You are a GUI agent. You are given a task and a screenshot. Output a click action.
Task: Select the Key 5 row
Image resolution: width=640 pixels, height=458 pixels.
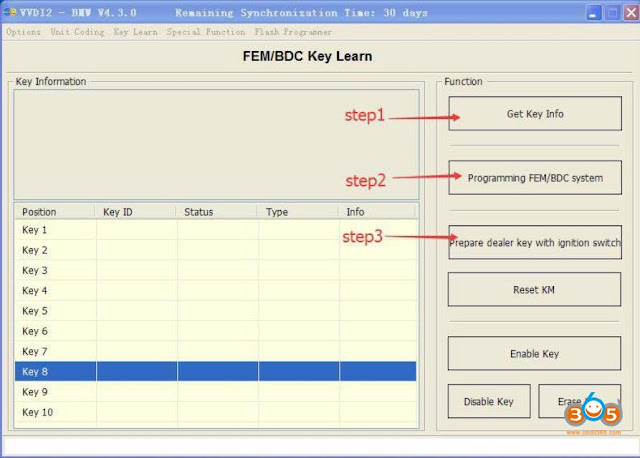[x=216, y=311]
